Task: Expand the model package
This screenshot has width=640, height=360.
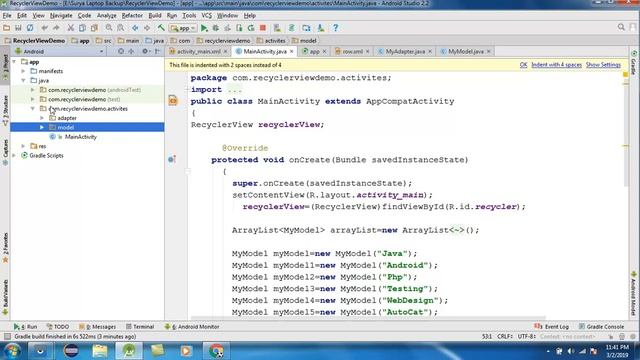Action: click(42, 127)
